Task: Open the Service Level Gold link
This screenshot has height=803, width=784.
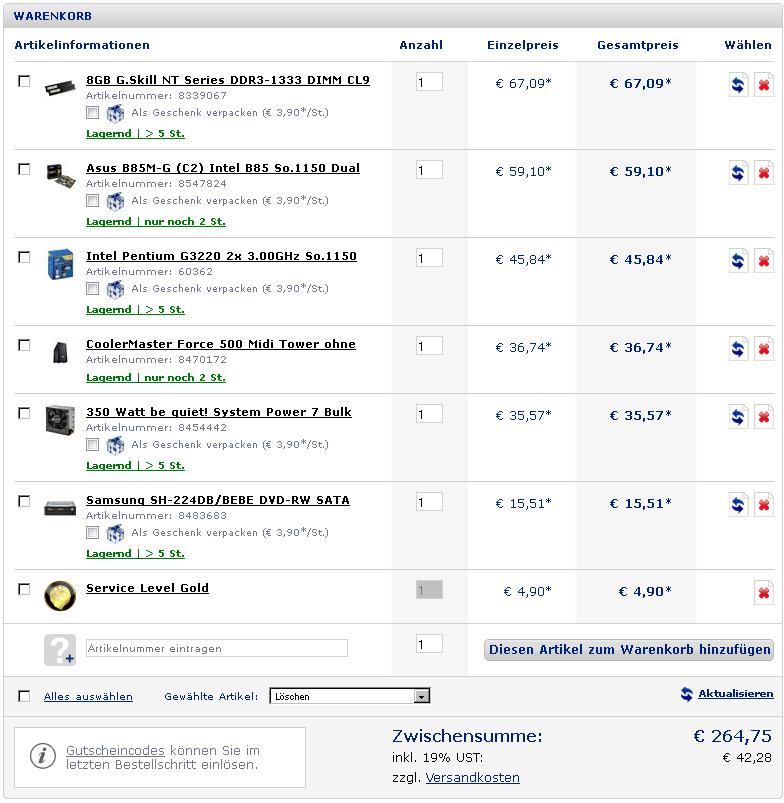Action: pos(147,588)
